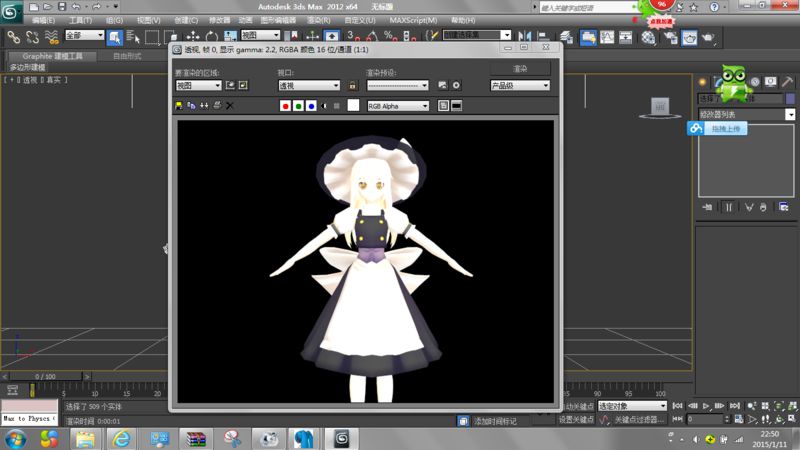Undo via the quick access toolbar arrow
Screen dimensions: 800x450
(76, 7)
